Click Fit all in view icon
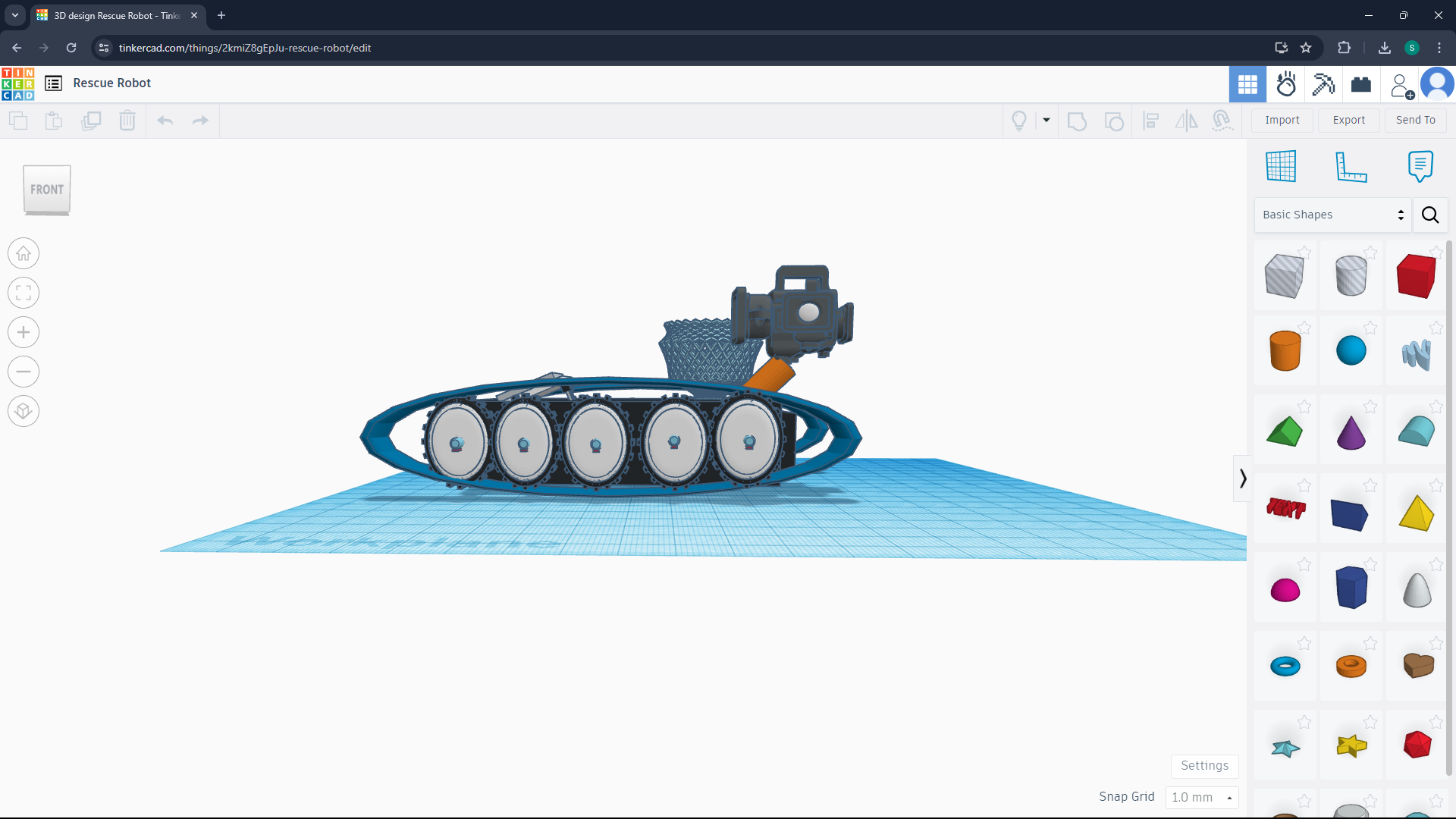This screenshot has width=1456, height=819. (24, 293)
